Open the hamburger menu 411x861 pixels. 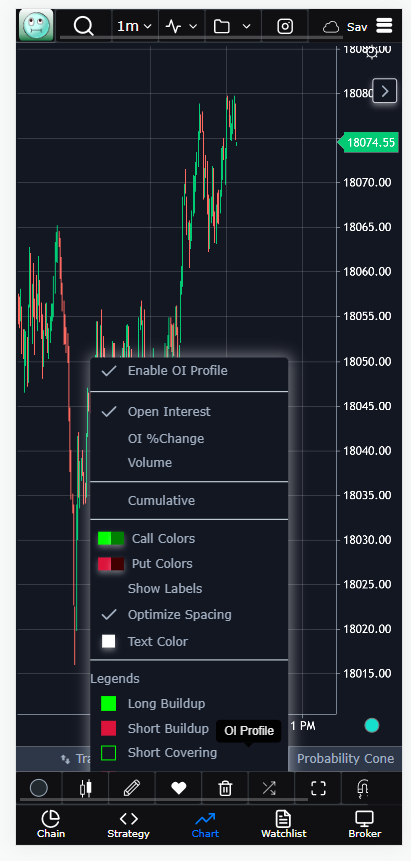384,26
